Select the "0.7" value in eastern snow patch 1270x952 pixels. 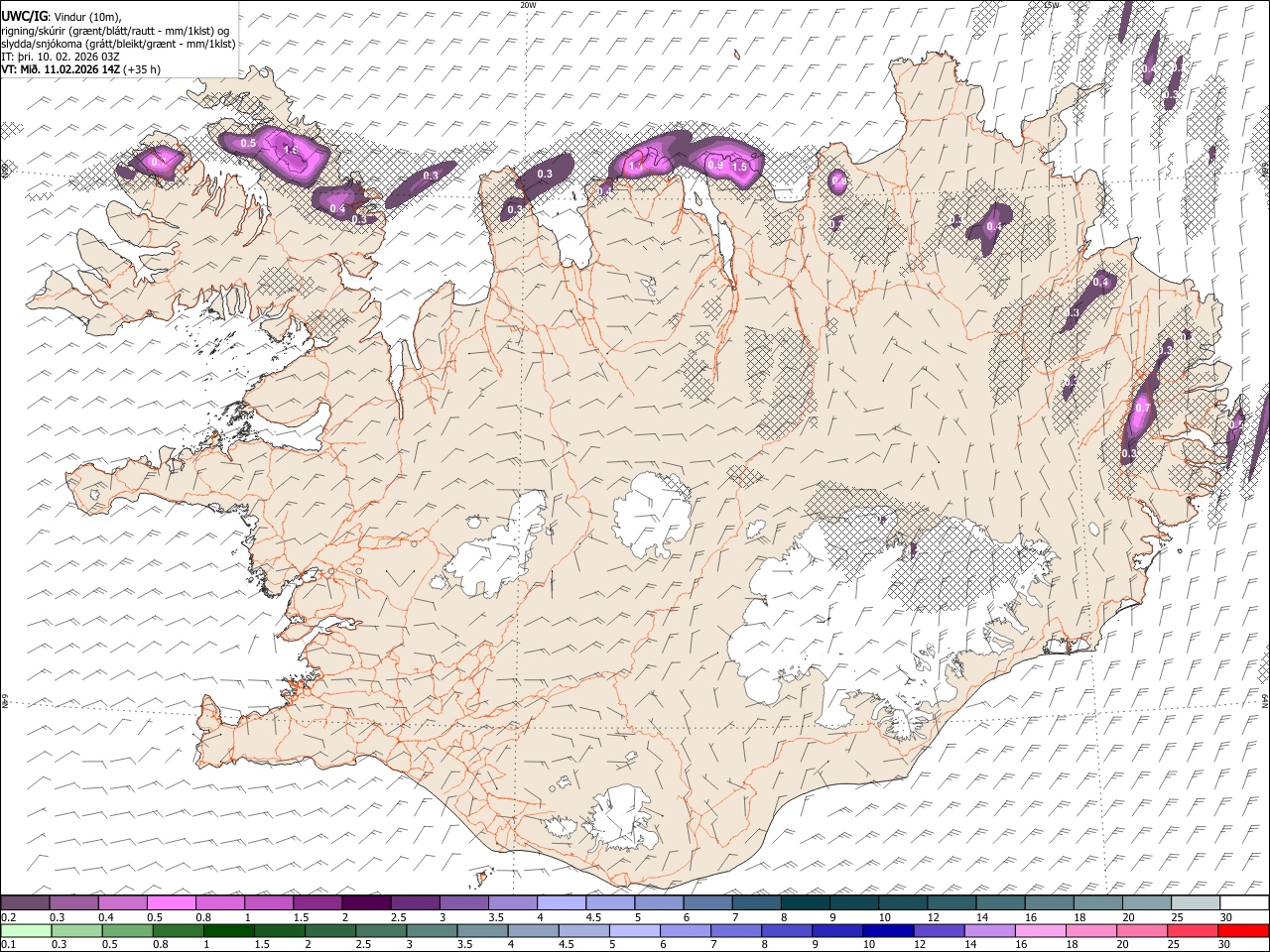(x=1142, y=408)
